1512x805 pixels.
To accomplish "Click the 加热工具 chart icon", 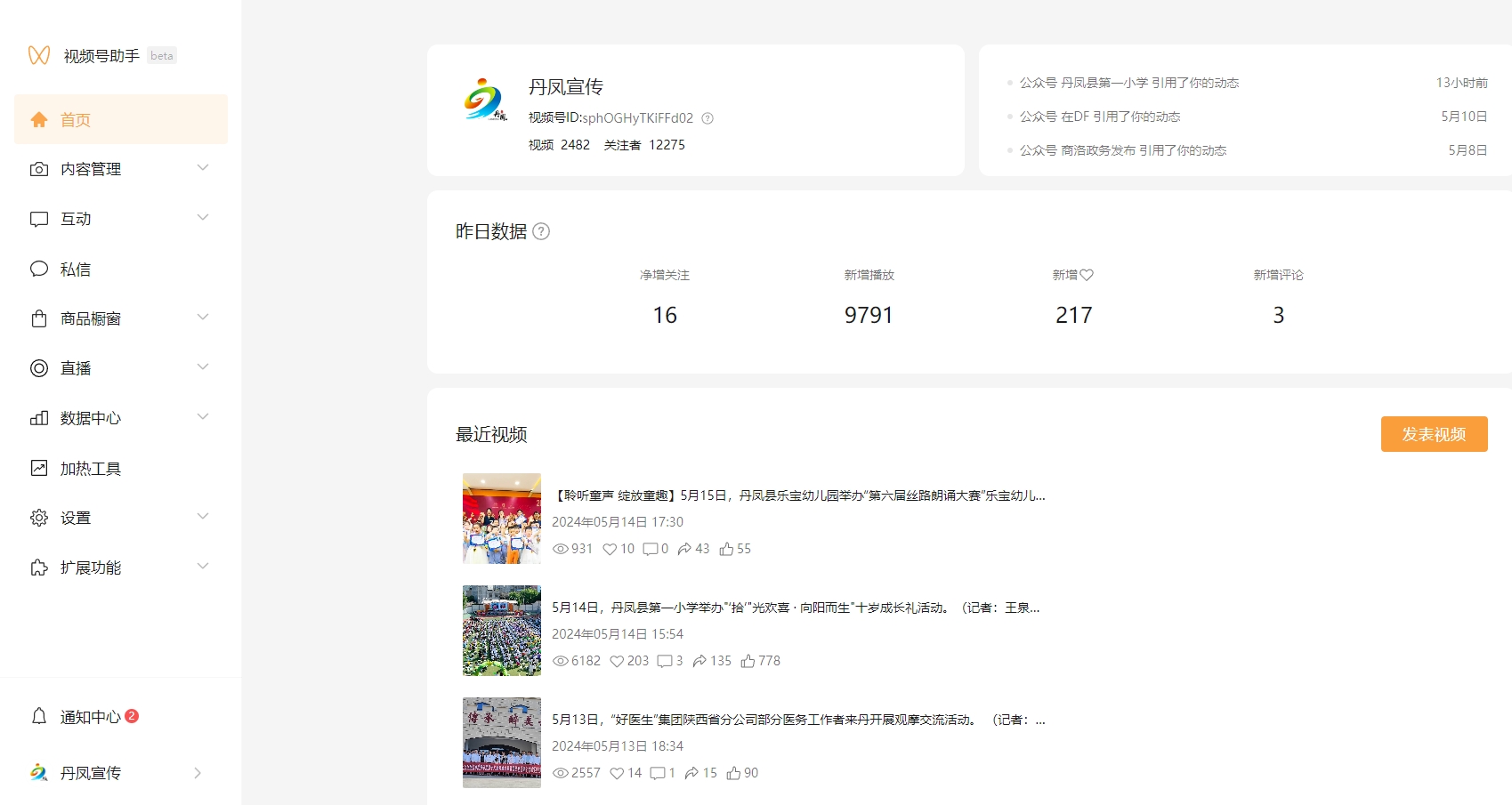I will point(39,468).
